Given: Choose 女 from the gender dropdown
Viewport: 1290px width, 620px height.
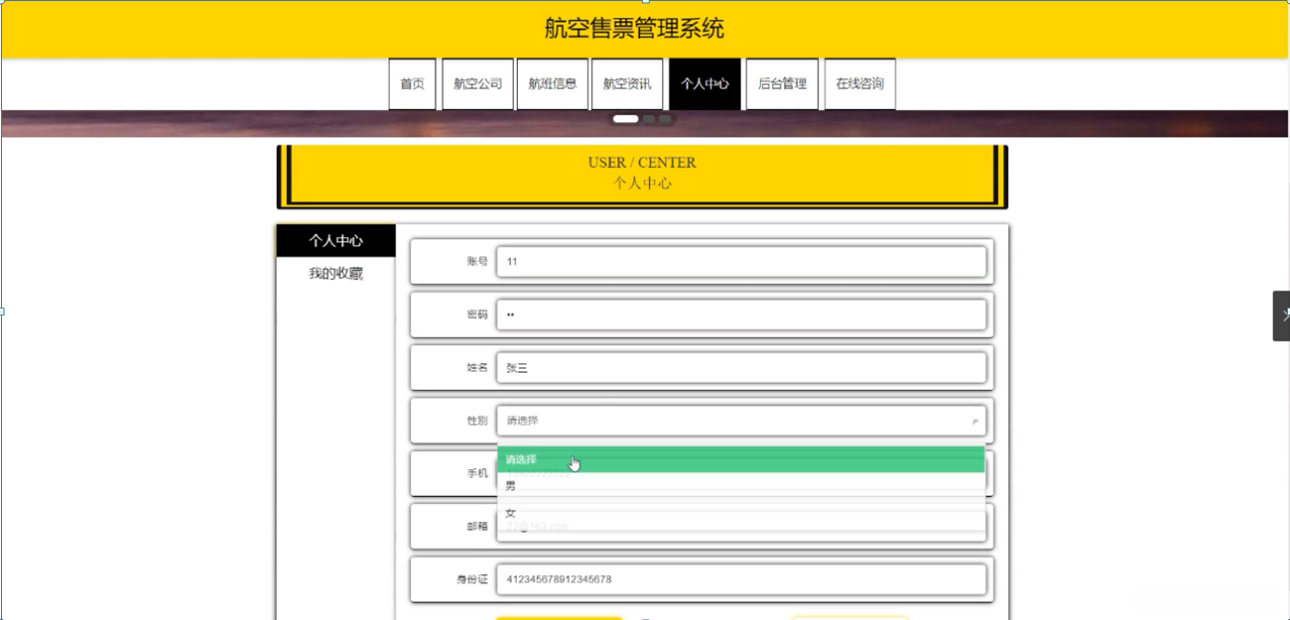Looking at the screenshot, I should tap(741, 513).
